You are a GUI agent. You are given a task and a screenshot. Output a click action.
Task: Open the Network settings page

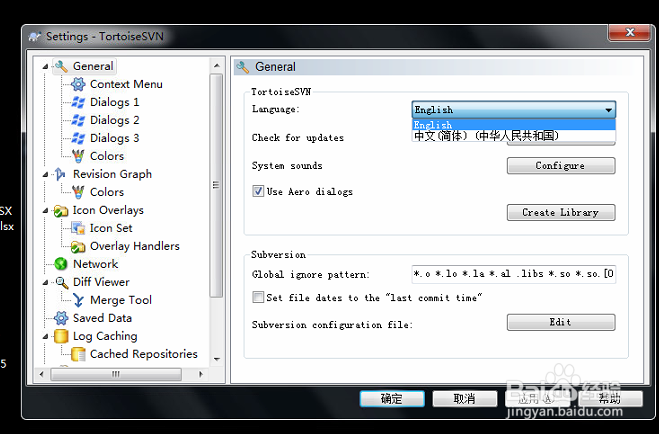pyautogui.click(x=95, y=264)
